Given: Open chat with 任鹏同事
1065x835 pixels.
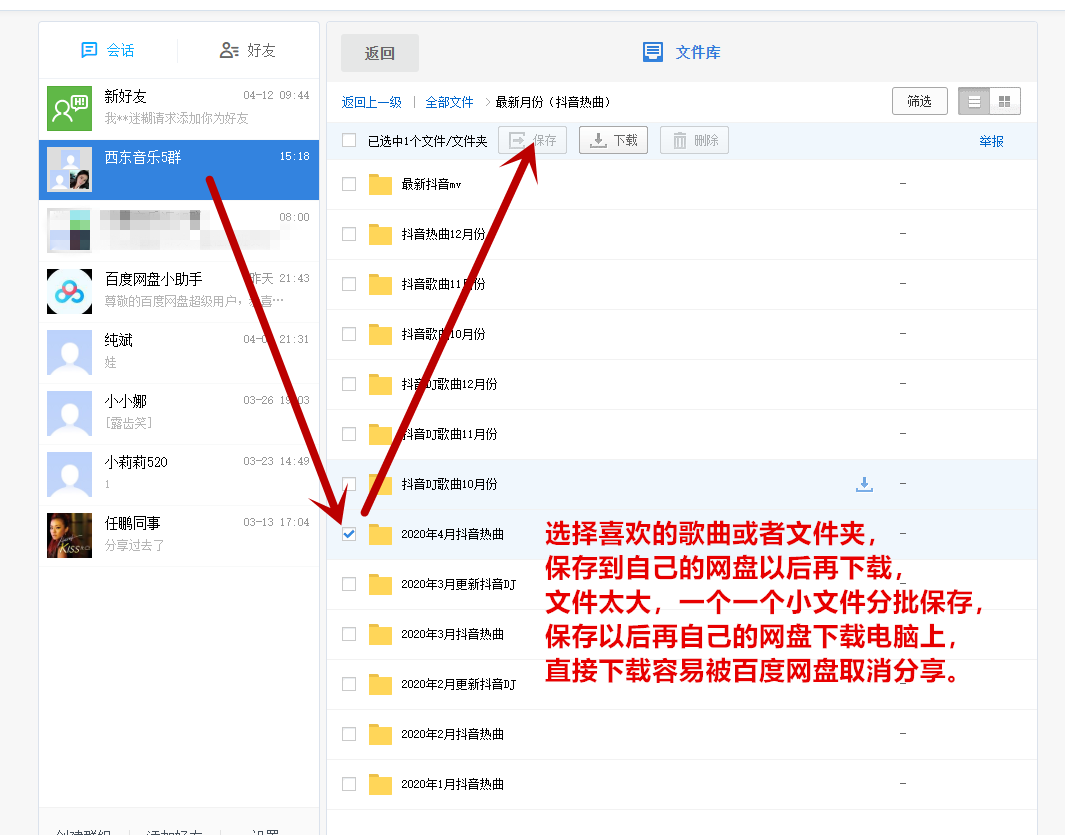Looking at the screenshot, I should pos(179,535).
